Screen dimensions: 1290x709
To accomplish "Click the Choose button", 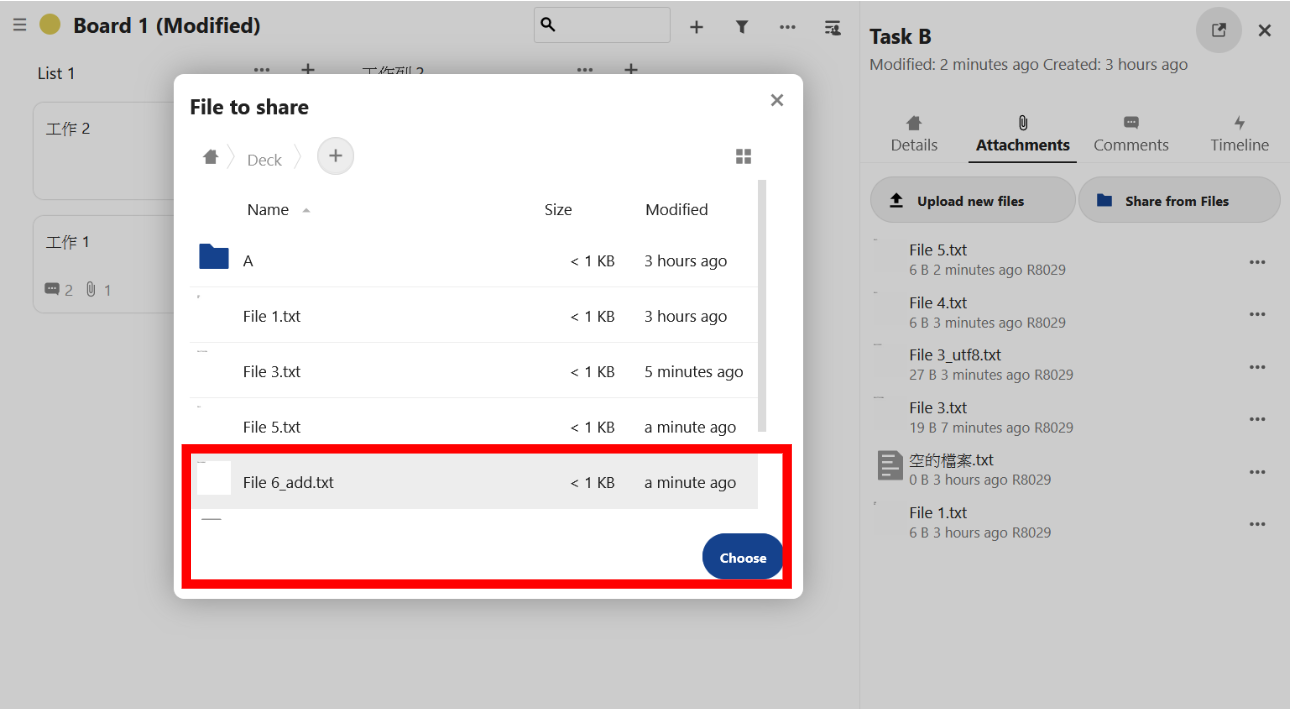I will pyautogui.click(x=742, y=557).
